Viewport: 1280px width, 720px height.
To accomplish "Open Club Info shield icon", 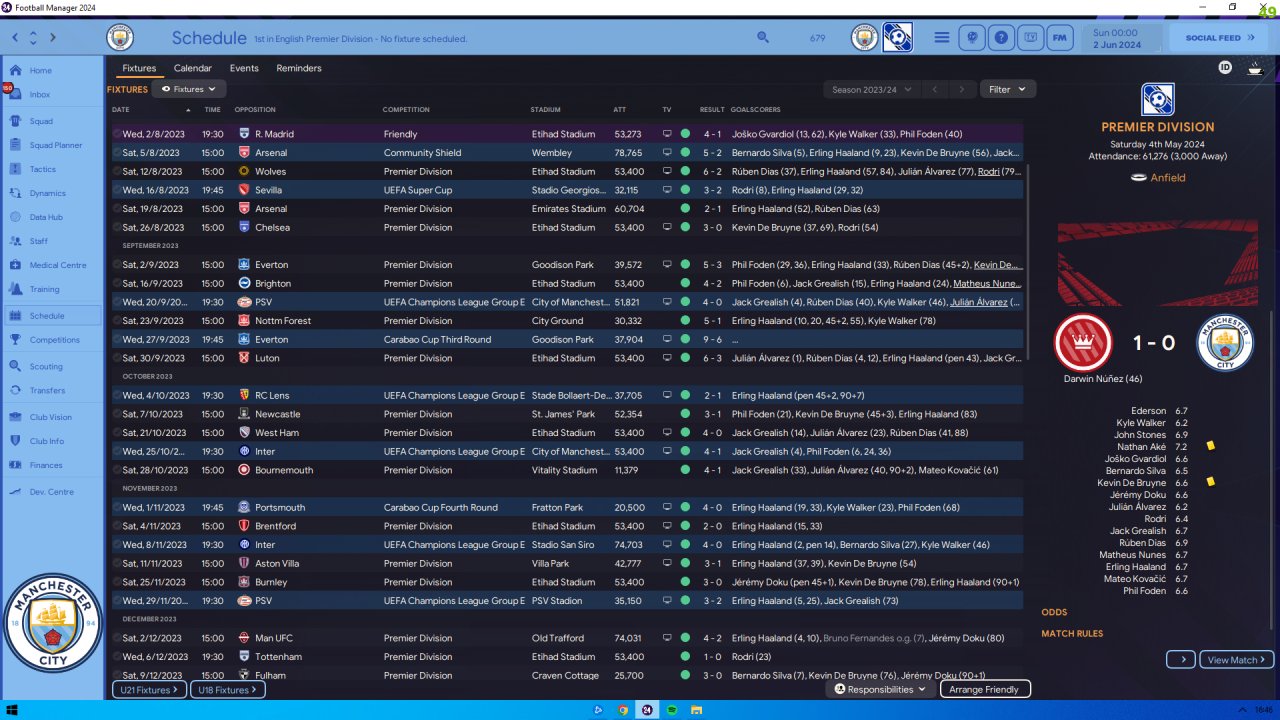I will (x=16, y=441).
